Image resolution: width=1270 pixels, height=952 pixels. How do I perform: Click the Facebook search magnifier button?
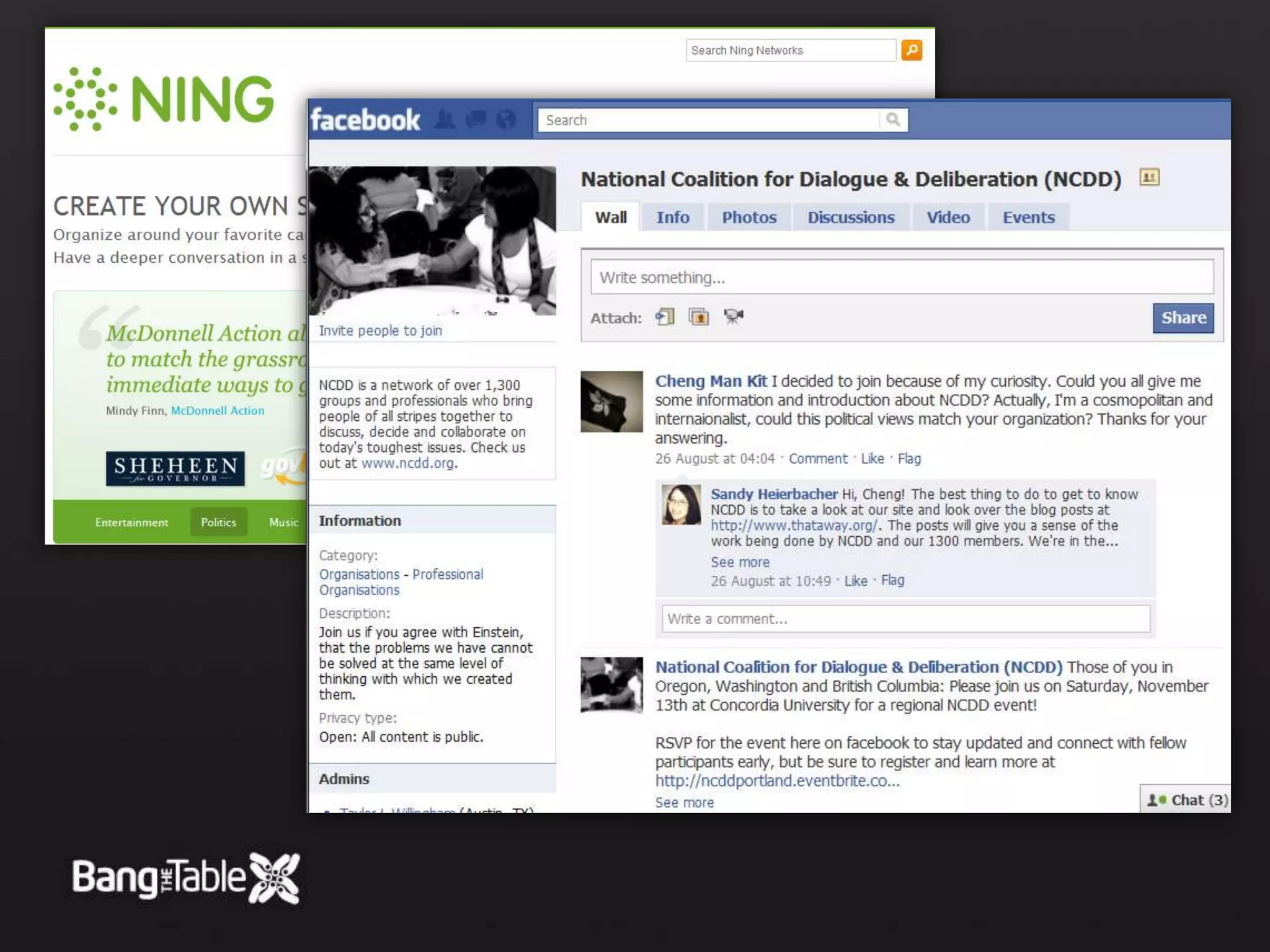point(892,120)
